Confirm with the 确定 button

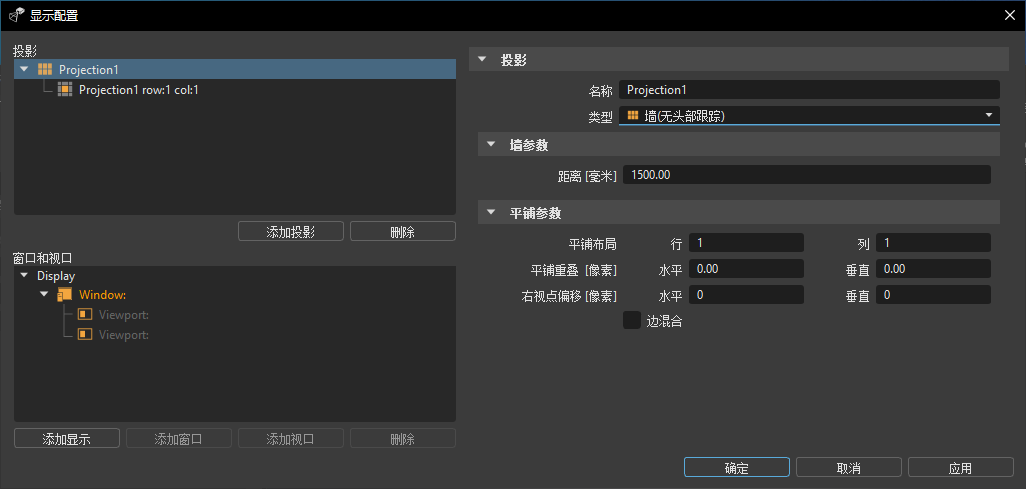pos(737,467)
